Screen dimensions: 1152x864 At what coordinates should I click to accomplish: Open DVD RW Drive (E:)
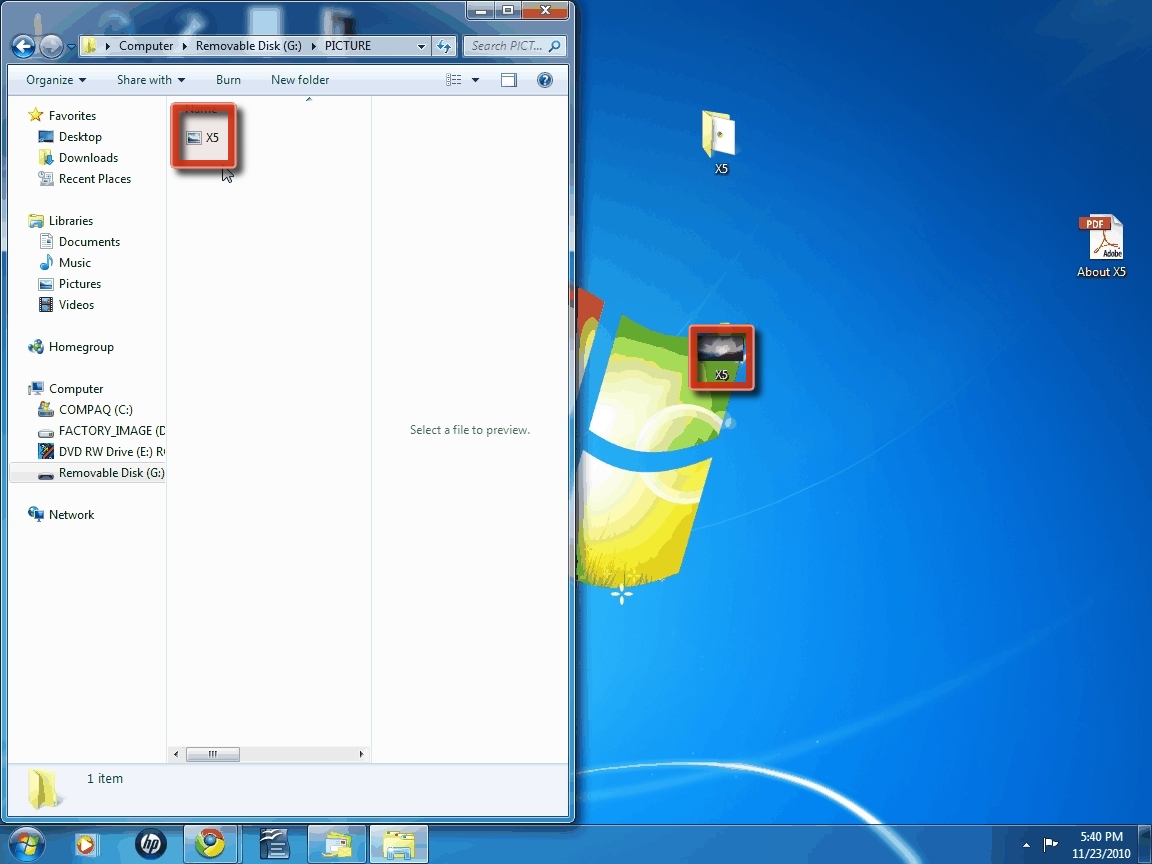[x=112, y=451]
